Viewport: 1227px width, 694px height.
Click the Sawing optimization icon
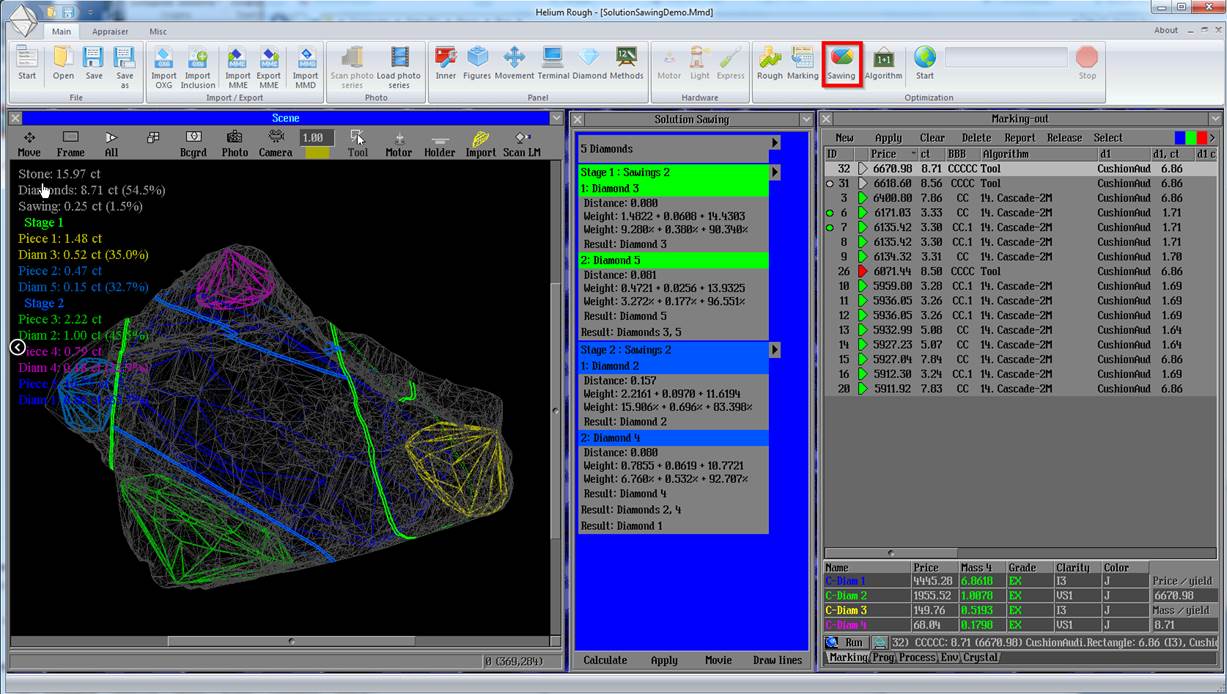point(841,60)
